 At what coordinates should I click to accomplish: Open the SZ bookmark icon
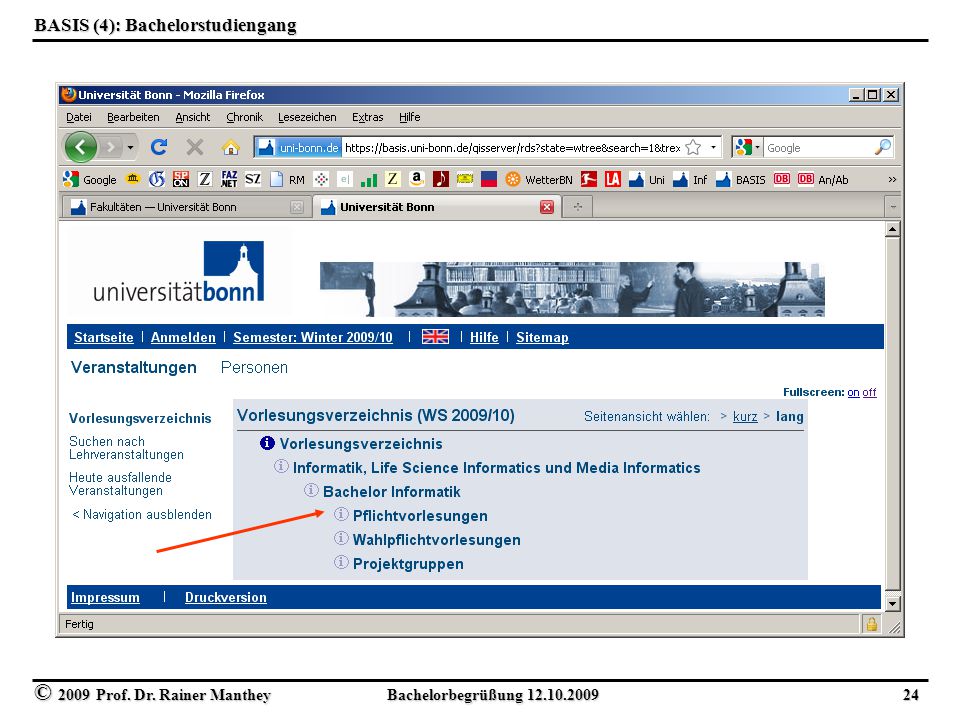pos(253,179)
